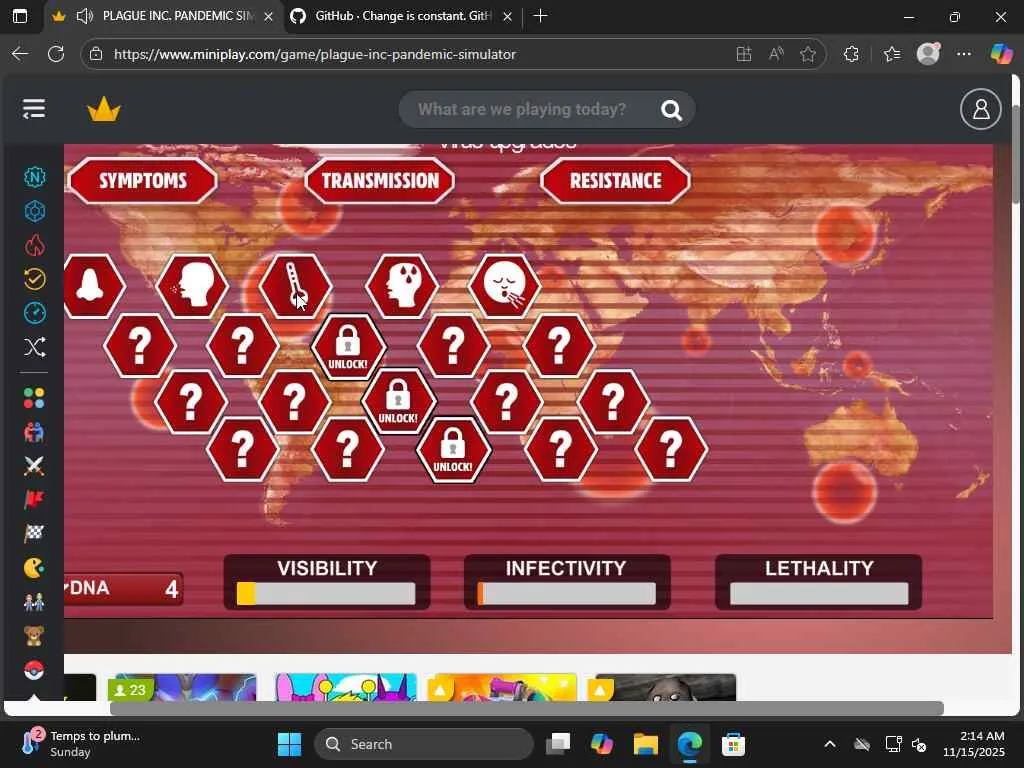Open the Pac-Man arcade games icon

35,568
